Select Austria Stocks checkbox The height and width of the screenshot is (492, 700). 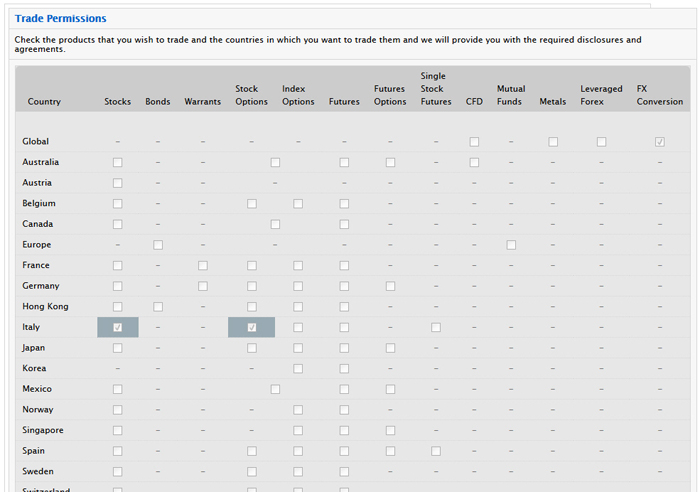(x=117, y=183)
